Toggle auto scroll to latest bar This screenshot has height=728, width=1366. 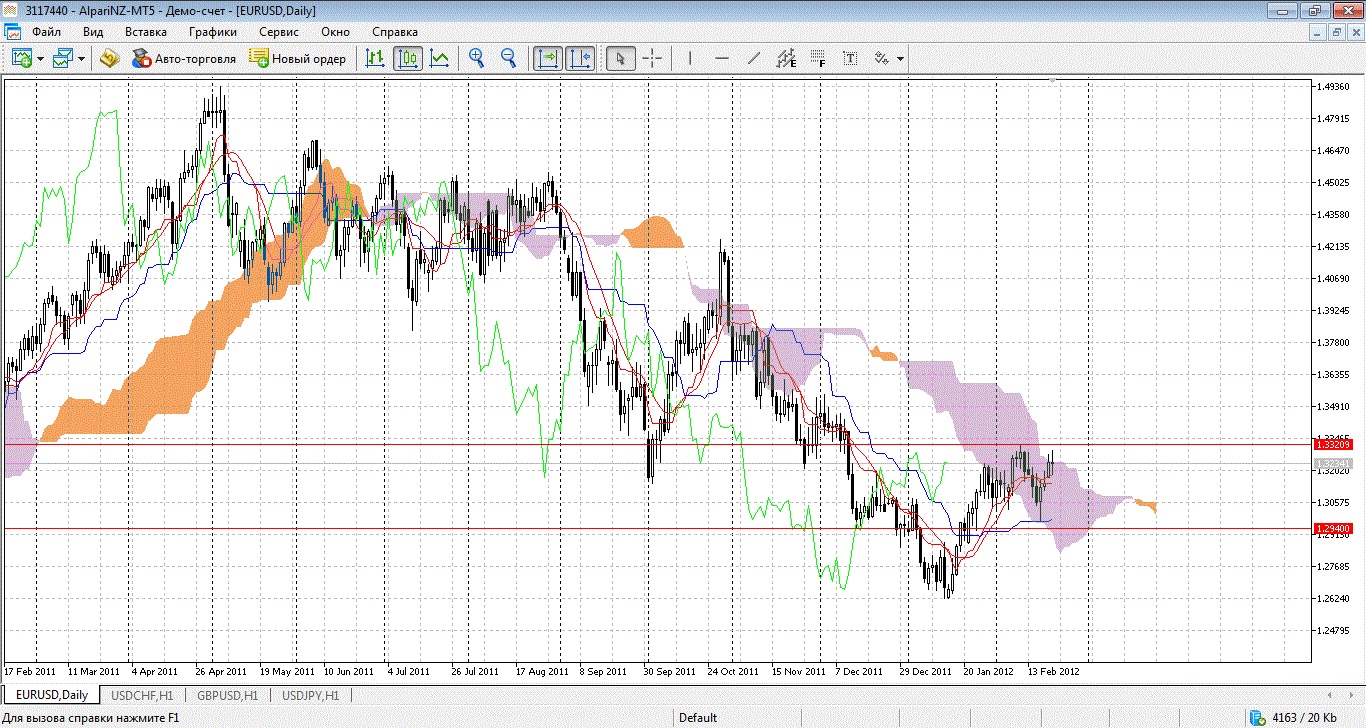click(x=547, y=58)
